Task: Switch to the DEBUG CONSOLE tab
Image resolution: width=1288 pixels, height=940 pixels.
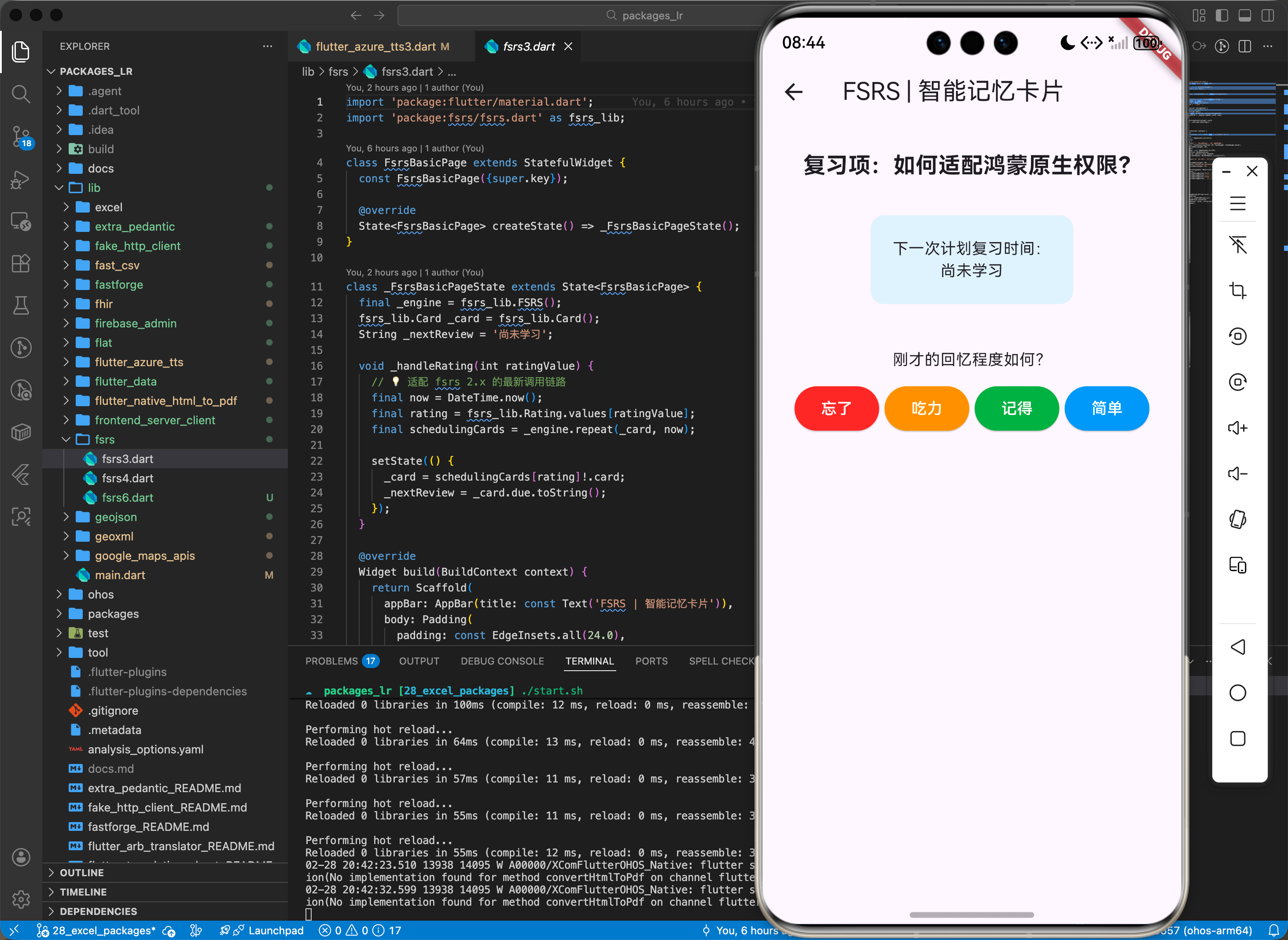Action: click(x=502, y=661)
